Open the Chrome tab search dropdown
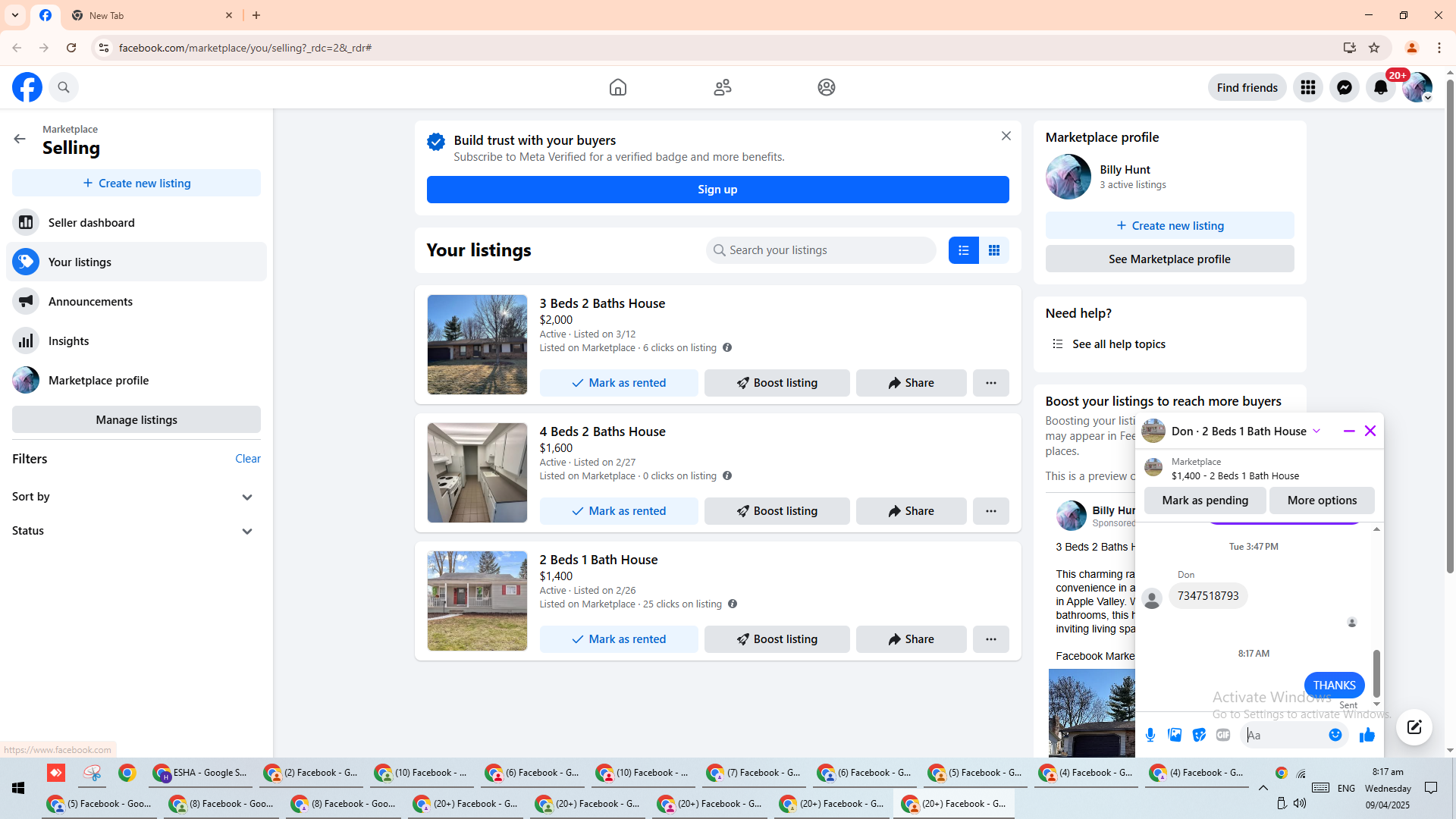The height and width of the screenshot is (819, 1456). (x=15, y=15)
